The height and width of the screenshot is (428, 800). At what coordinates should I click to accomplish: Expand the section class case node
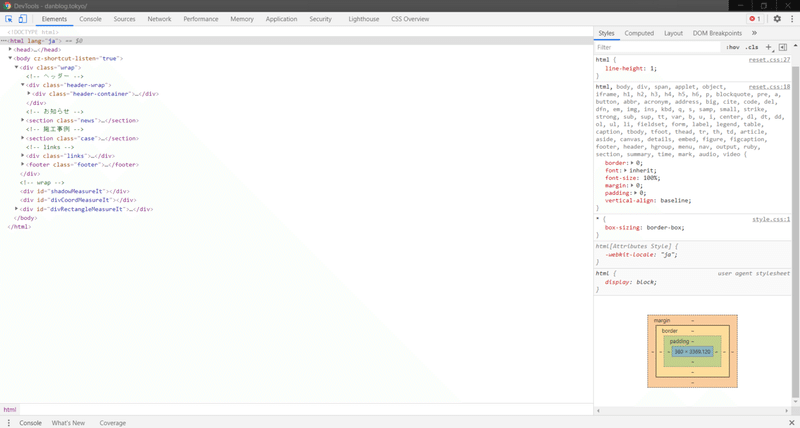tap(22, 138)
